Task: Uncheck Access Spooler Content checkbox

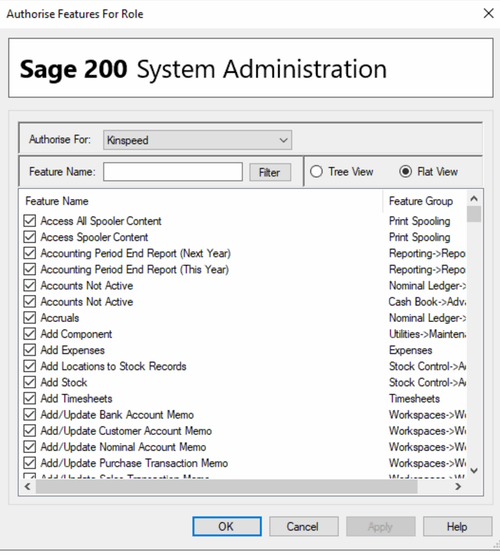Action: pos(30,237)
